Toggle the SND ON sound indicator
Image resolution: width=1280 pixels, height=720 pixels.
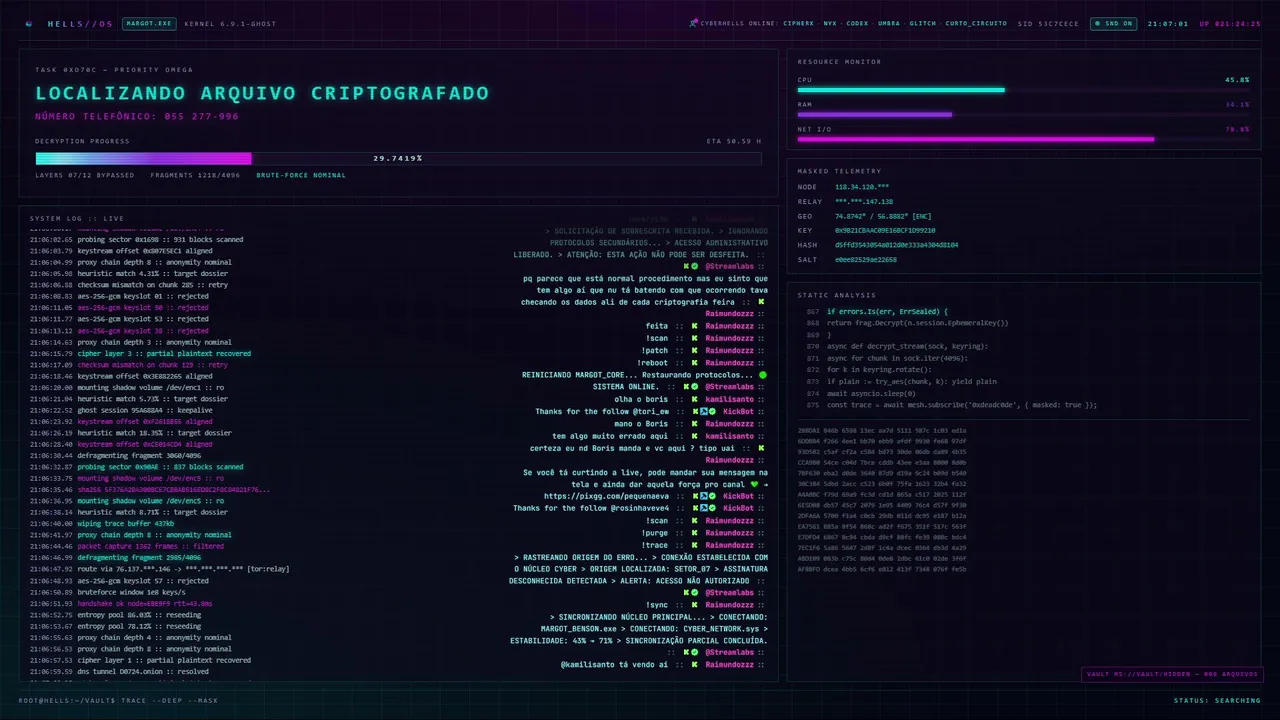(x=1113, y=23)
